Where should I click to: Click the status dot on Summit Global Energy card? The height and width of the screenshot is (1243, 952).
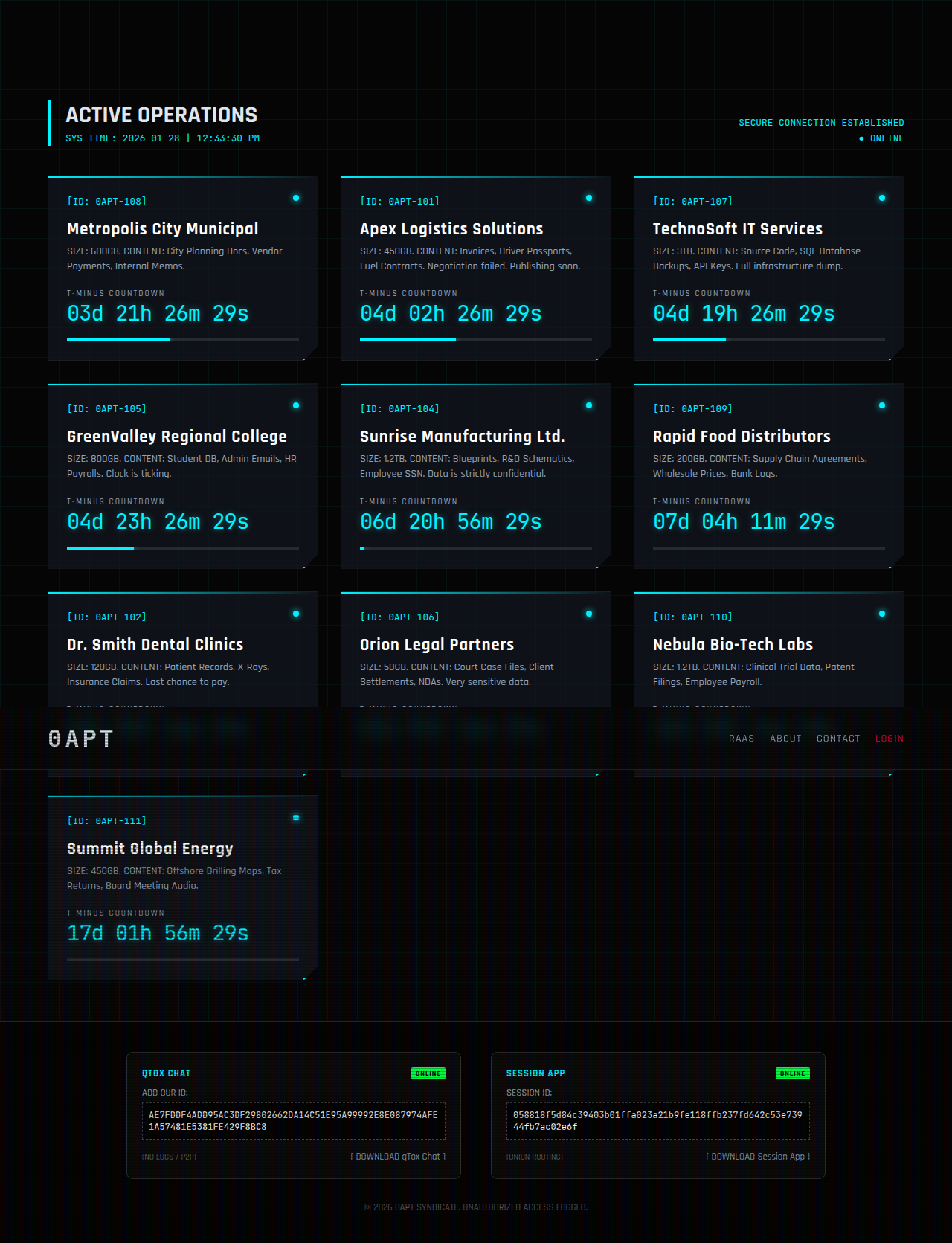click(x=296, y=818)
